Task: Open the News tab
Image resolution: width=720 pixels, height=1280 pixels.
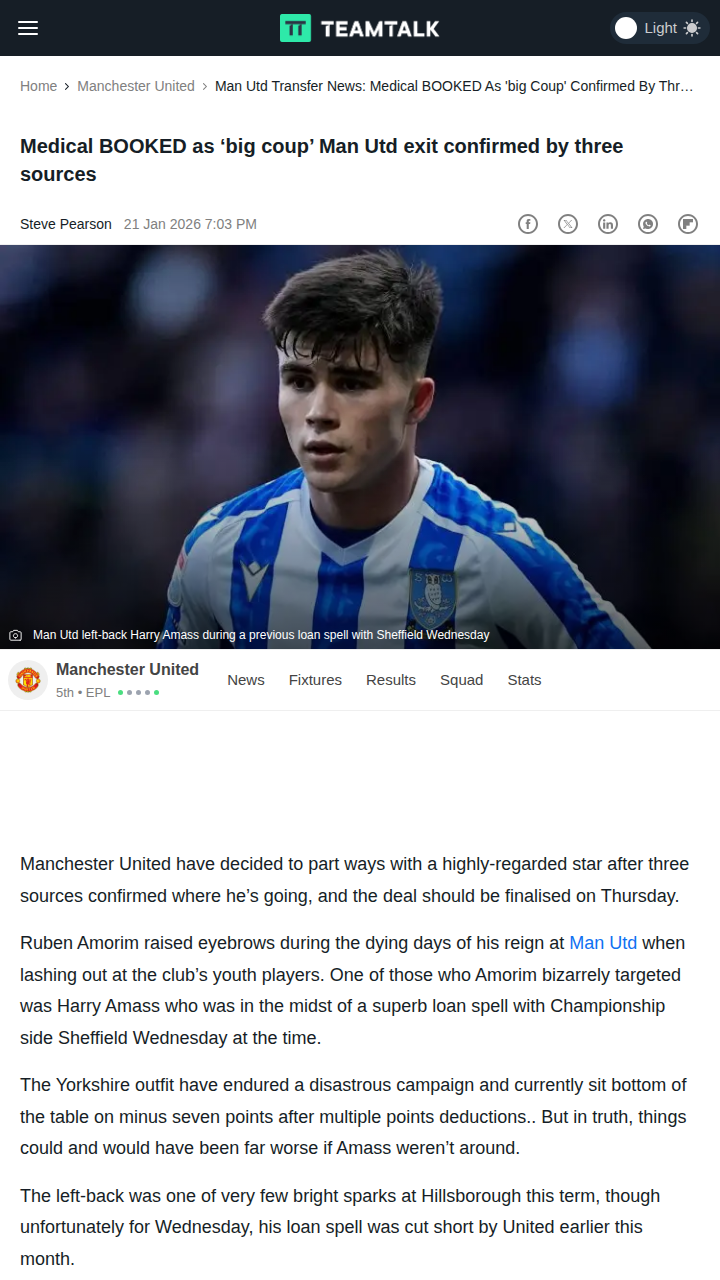Action: click(246, 680)
